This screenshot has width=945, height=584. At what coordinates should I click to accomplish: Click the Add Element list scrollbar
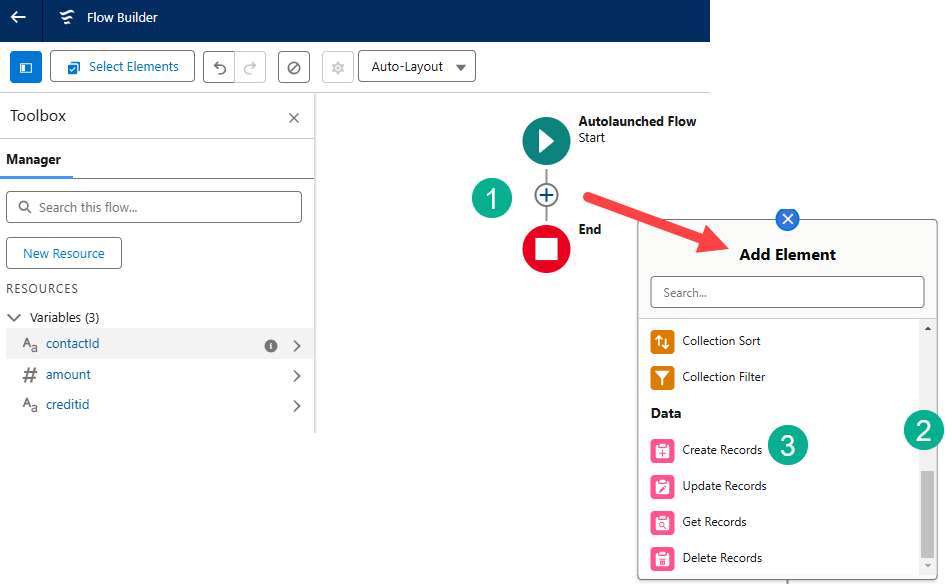pyautogui.click(x=927, y=512)
